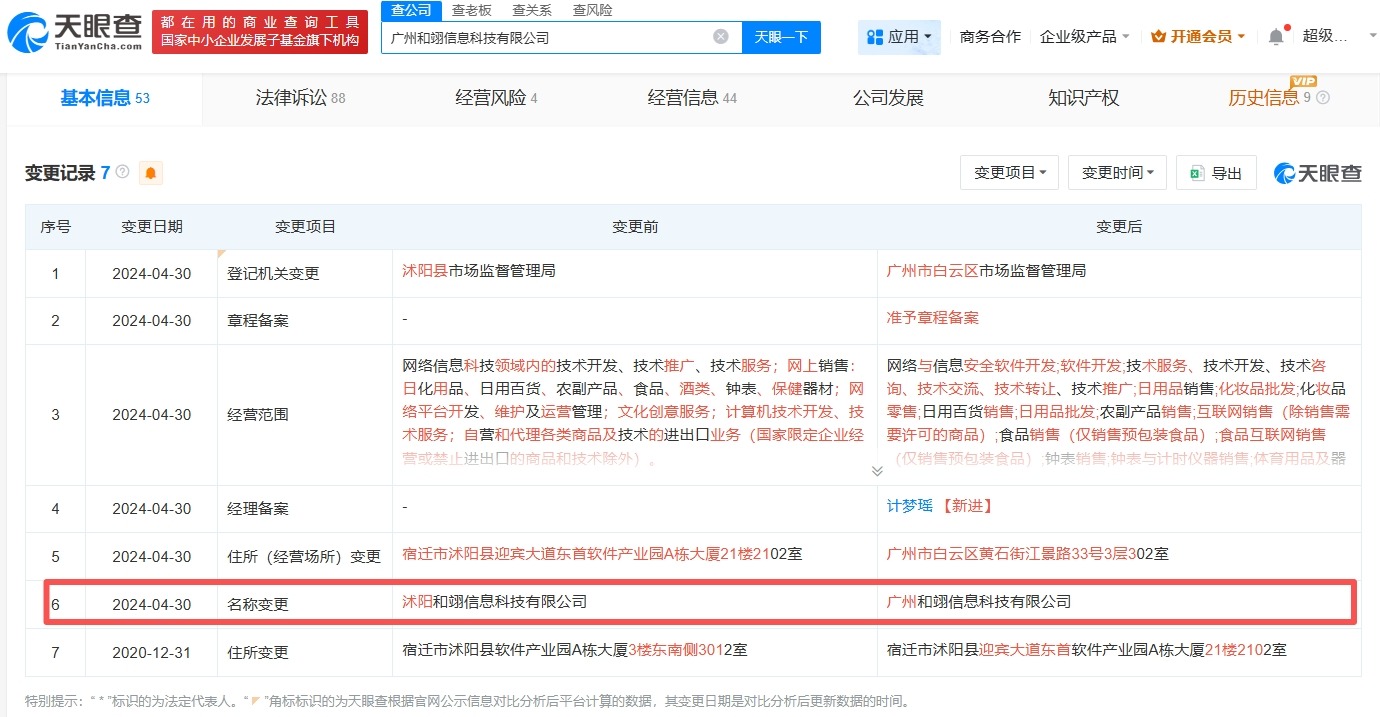The image size is (1380, 717).
Task: Open the 变更项目 filter dropdown
Action: 1009,172
